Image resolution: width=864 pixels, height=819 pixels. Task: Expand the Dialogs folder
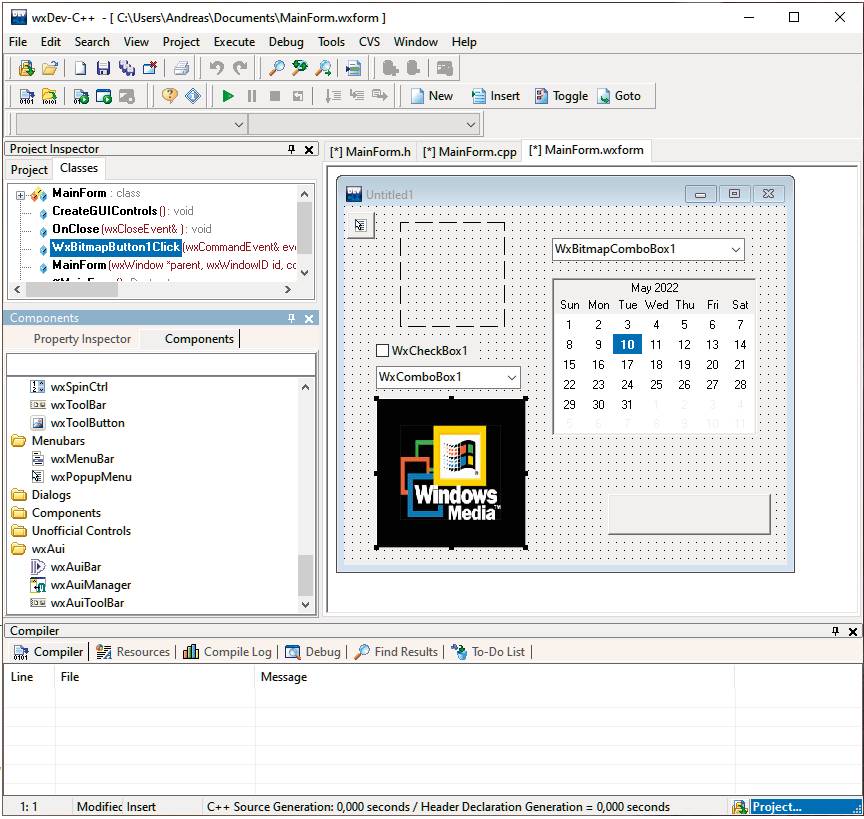[19, 495]
